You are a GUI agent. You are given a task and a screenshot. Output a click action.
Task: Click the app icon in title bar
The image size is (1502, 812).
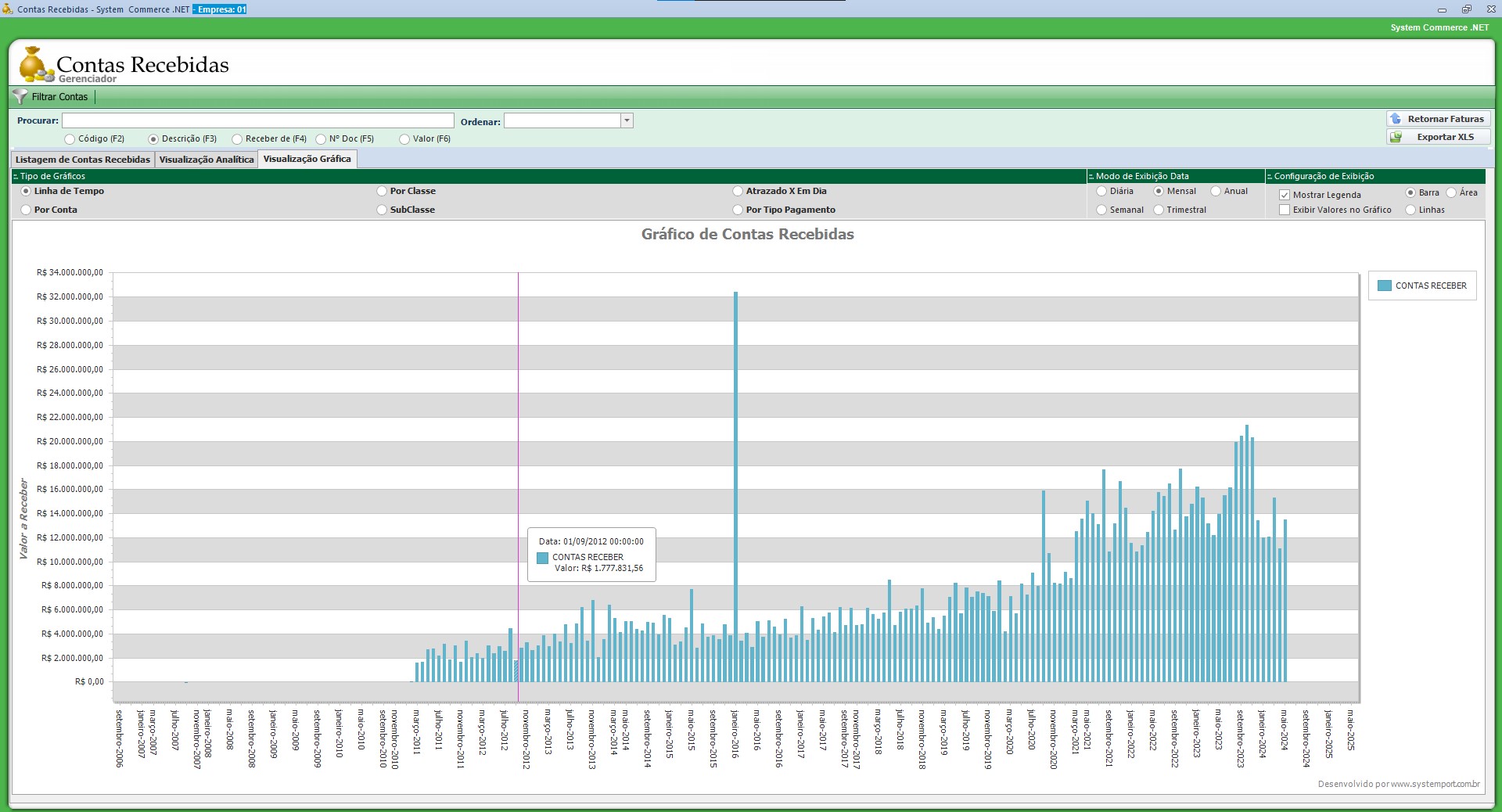point(8,9)
